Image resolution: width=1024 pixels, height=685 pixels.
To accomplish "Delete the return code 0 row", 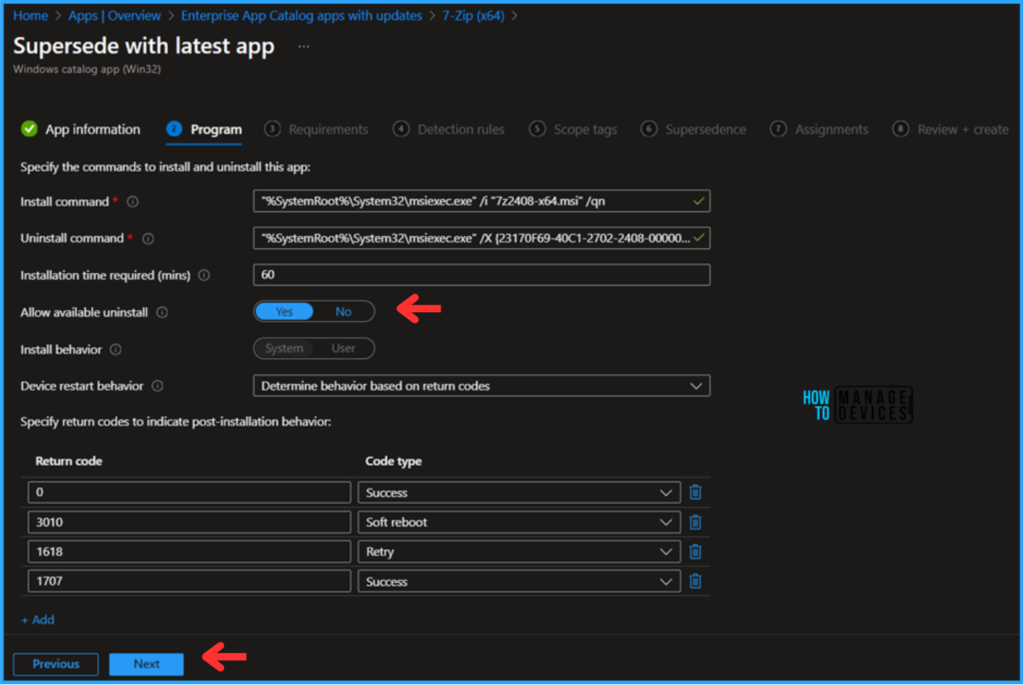I will point(696,492).
